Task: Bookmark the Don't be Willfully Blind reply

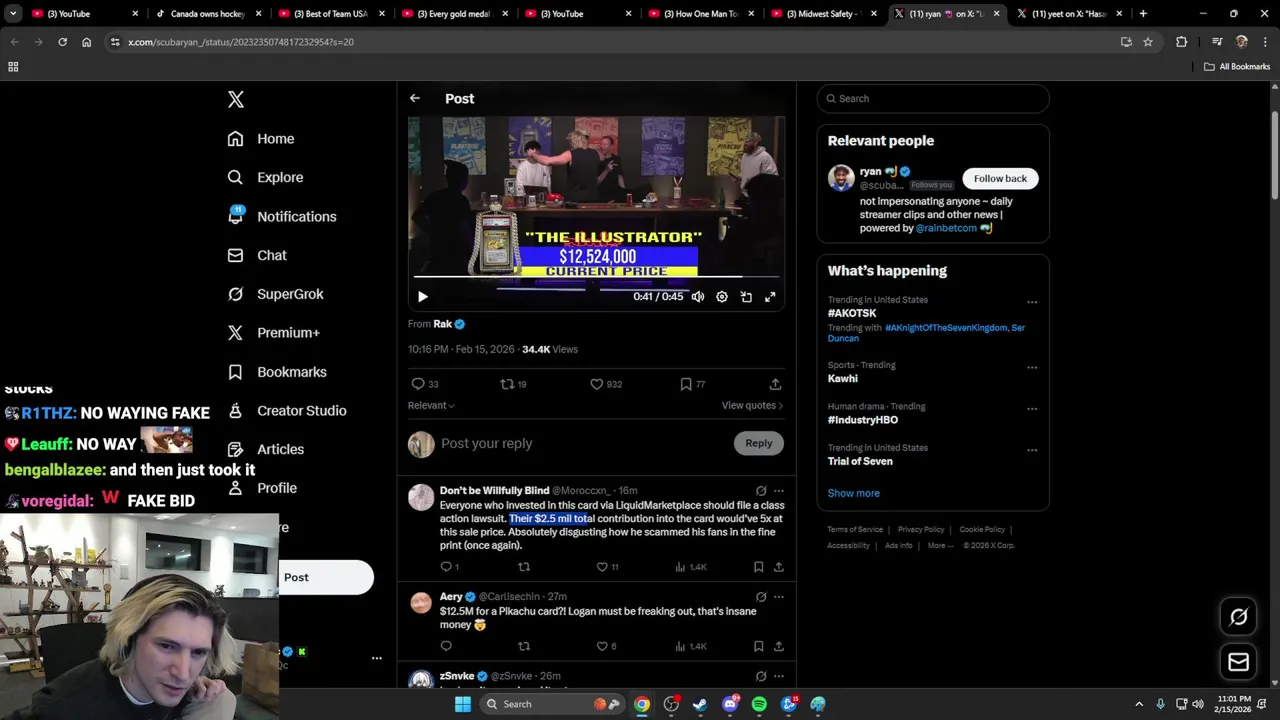Action: point(759,567)
